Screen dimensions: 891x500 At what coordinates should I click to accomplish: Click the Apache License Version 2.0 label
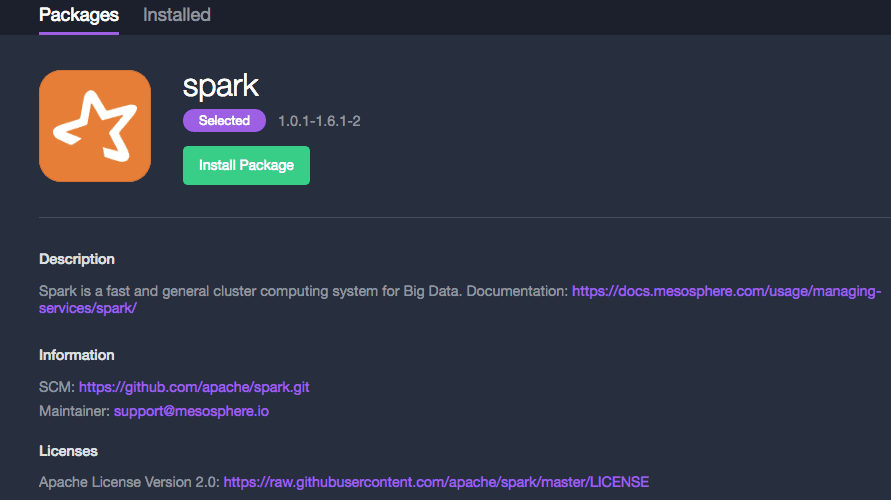pos(128,482)
